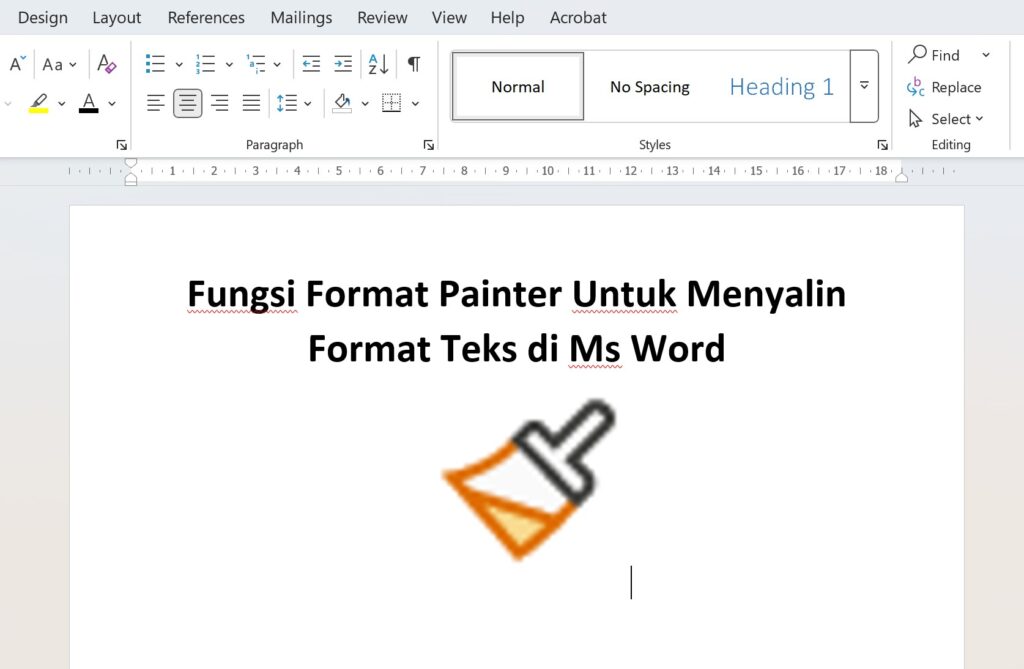Select the format painter brush image

530,479
